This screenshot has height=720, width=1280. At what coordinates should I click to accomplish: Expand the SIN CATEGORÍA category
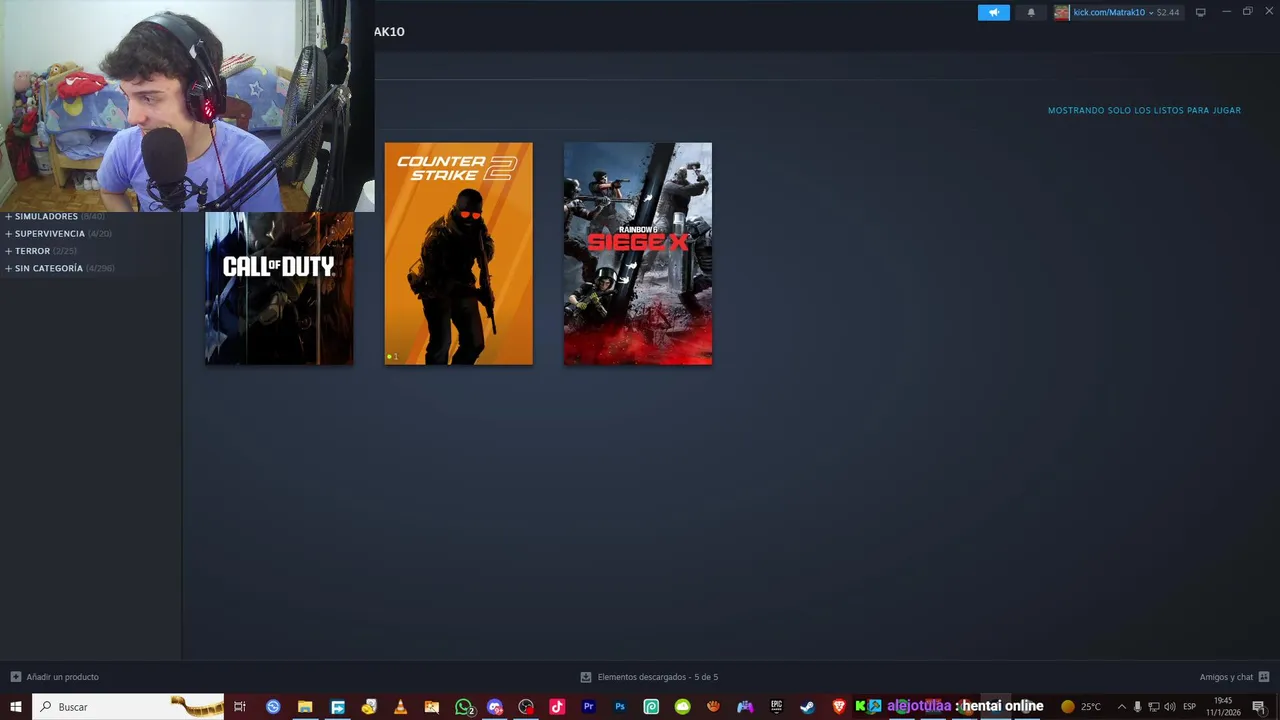click(48, 268)
